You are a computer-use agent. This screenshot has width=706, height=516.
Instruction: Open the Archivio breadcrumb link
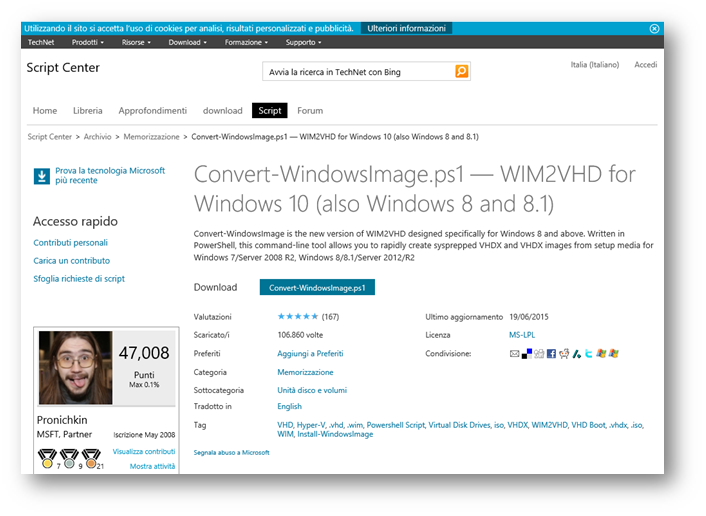[97, 137]
